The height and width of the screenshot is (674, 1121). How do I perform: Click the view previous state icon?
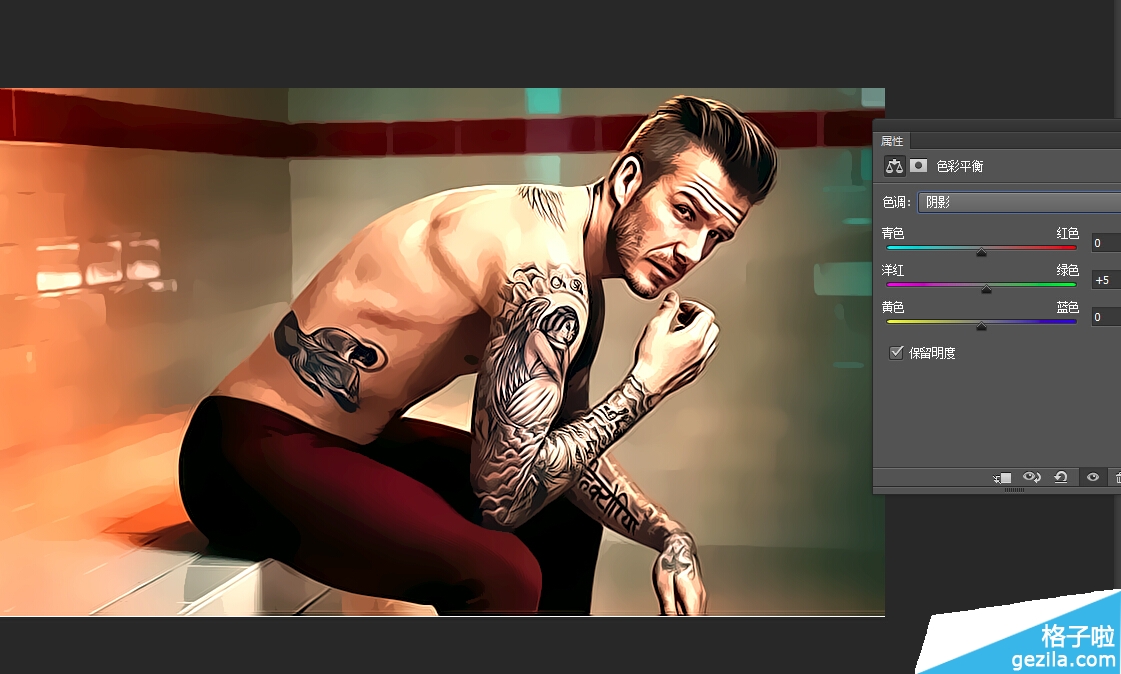pos(1032,478)
